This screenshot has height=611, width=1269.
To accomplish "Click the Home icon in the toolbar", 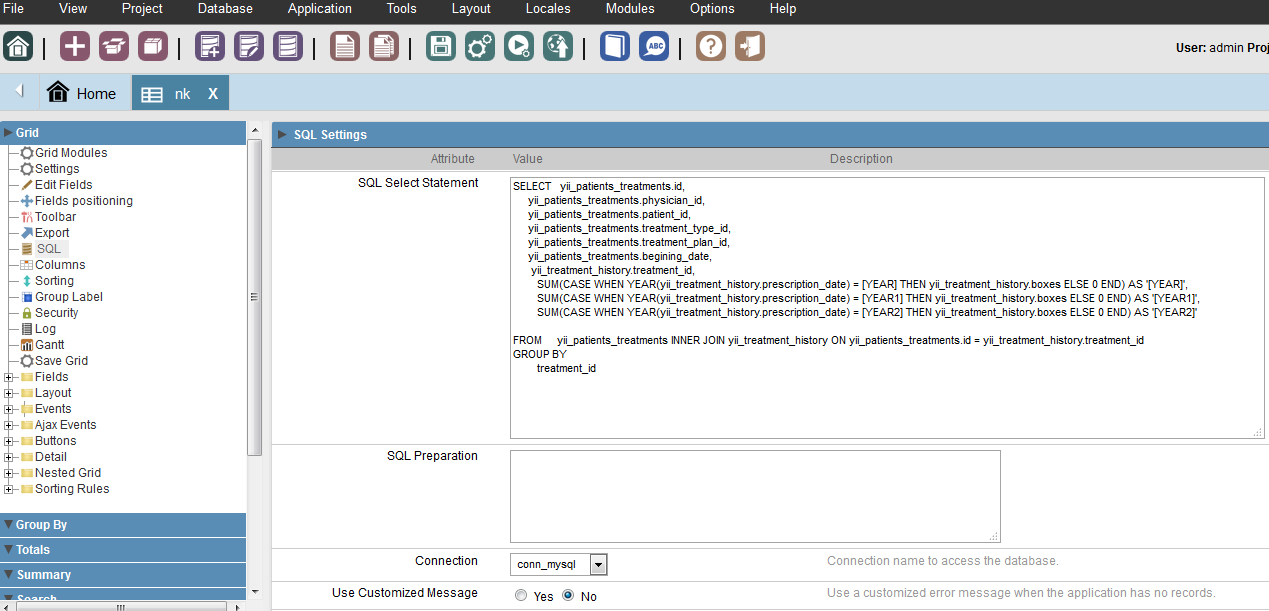I will point(18,46).
